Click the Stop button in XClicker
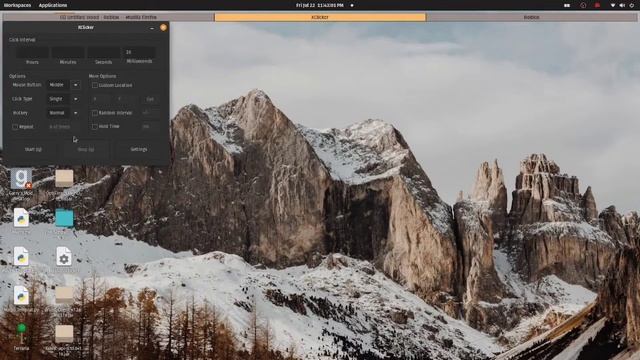640x360 pixels. click(x=86, y=149)
